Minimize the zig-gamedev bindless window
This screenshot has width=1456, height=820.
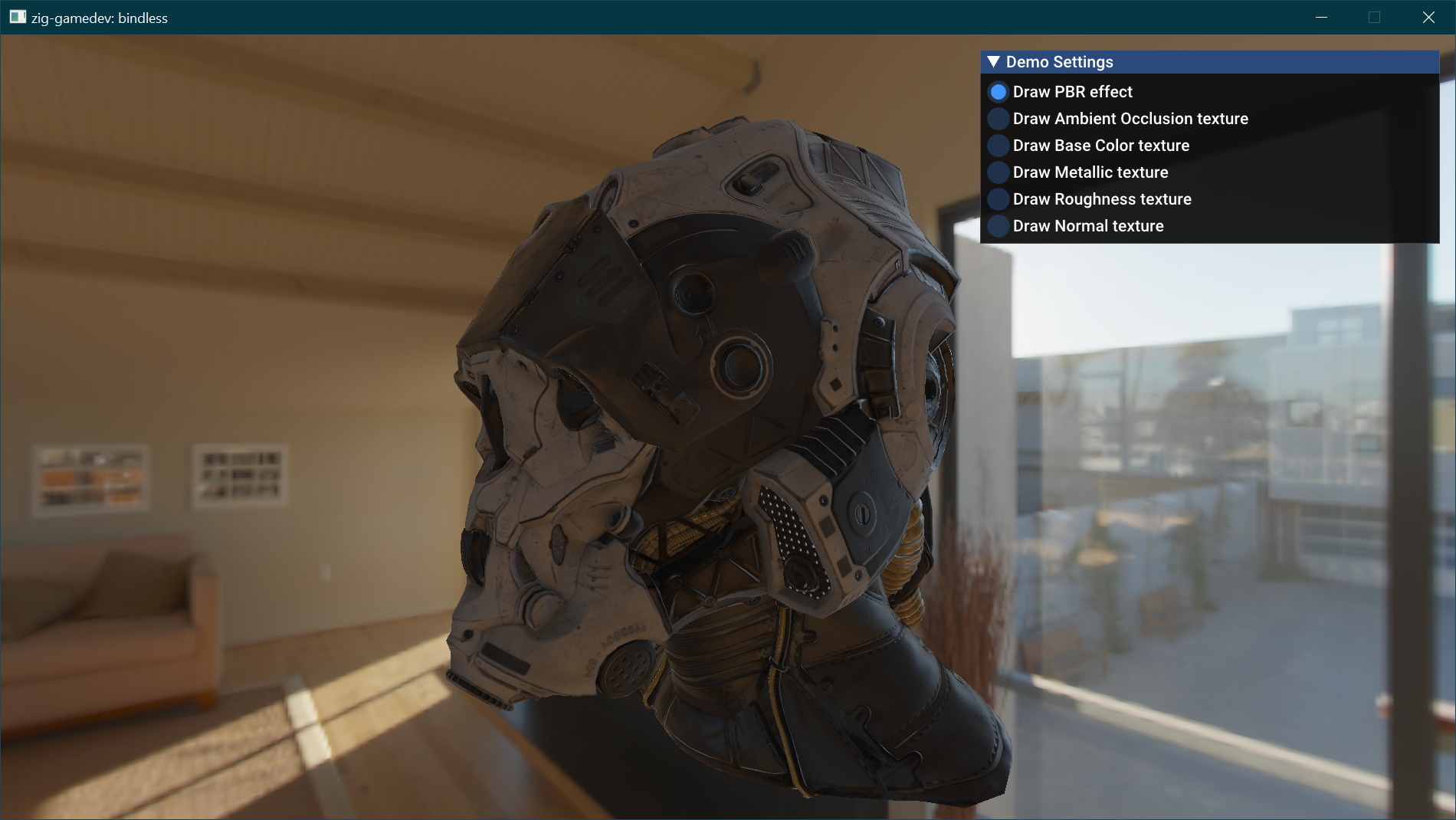tap(1321, 17)
